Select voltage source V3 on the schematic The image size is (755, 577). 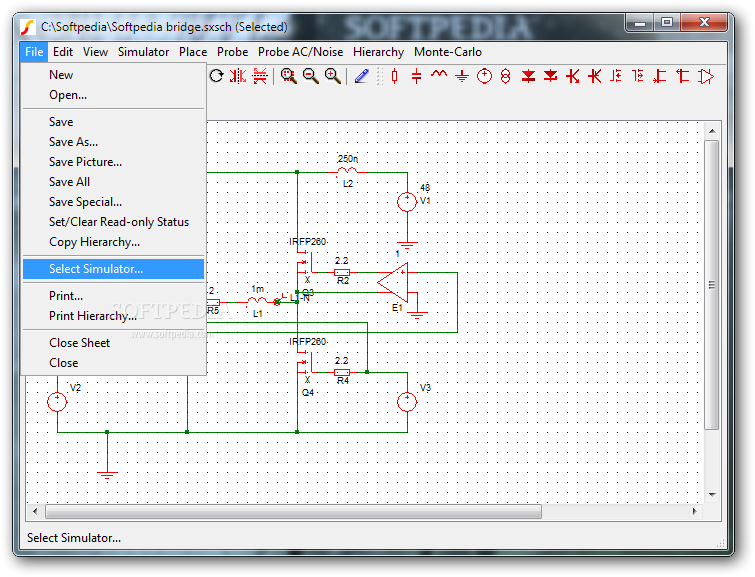(x=407, y=402)
